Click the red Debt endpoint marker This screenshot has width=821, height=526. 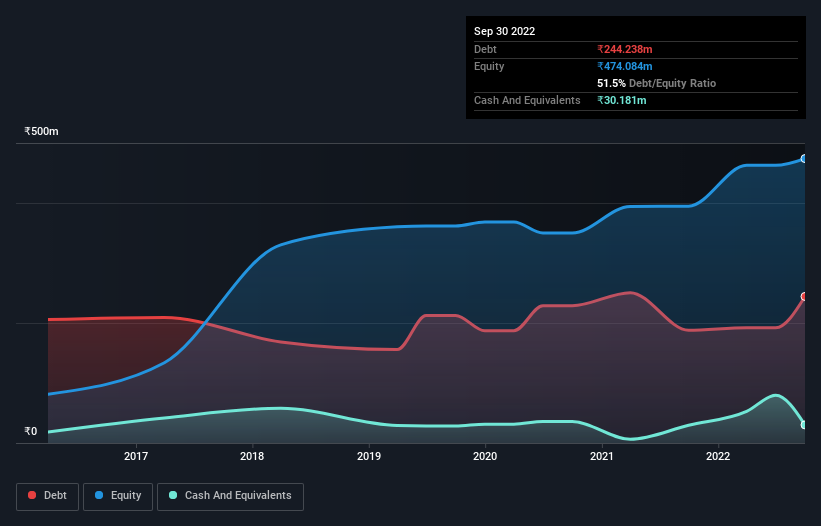tap(804, 297)
